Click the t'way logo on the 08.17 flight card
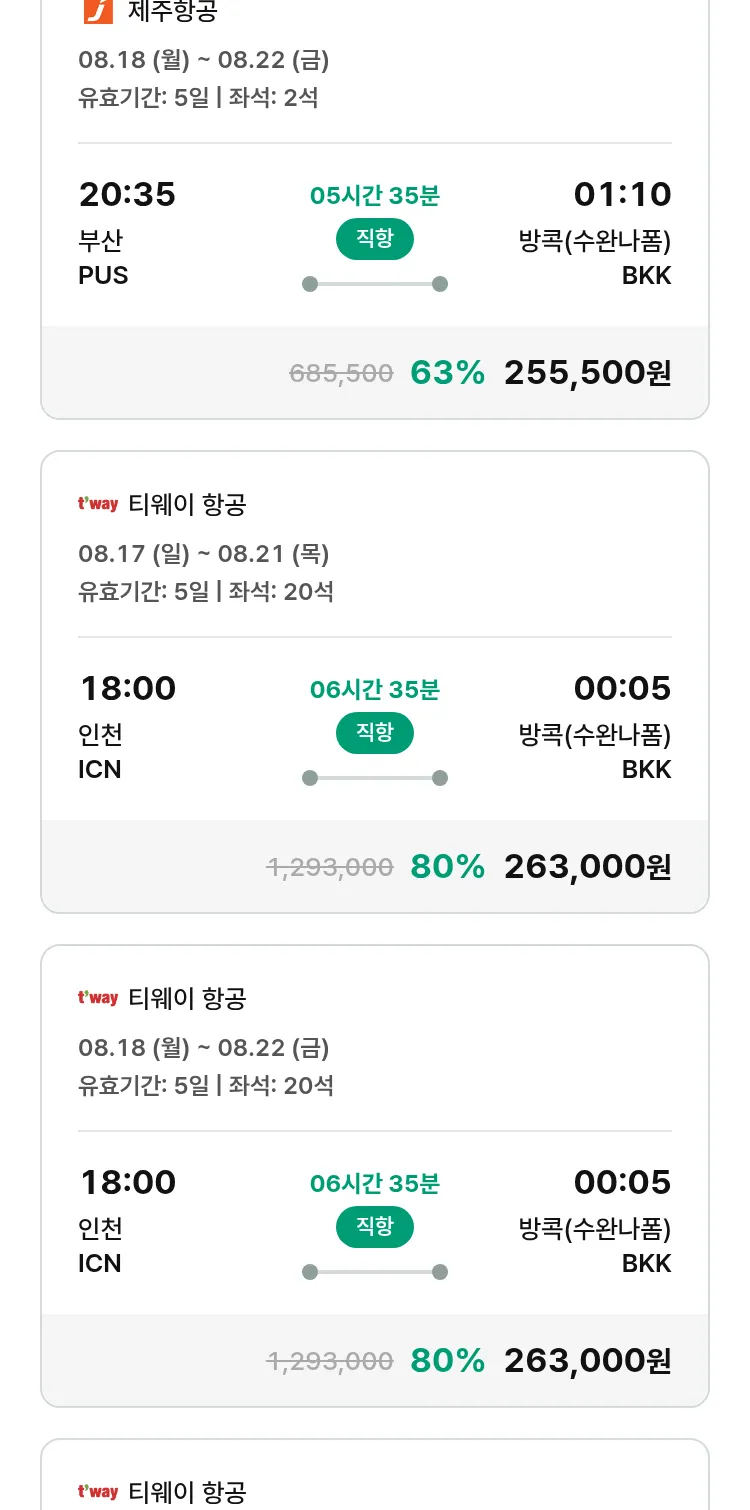 (x=98, y=504)
